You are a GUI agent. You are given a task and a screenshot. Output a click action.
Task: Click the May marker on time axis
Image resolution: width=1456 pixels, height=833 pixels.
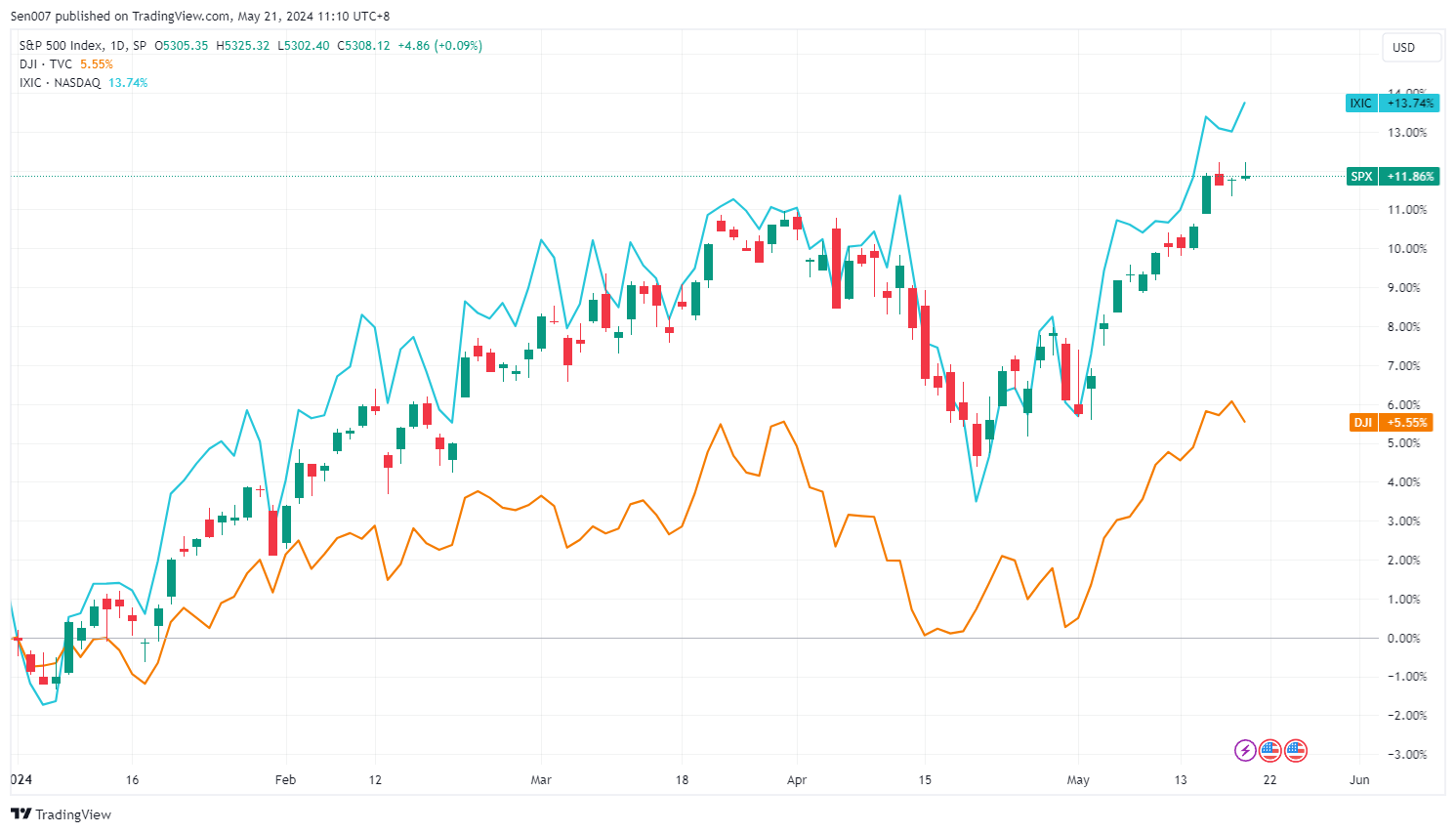(1078, 780)
